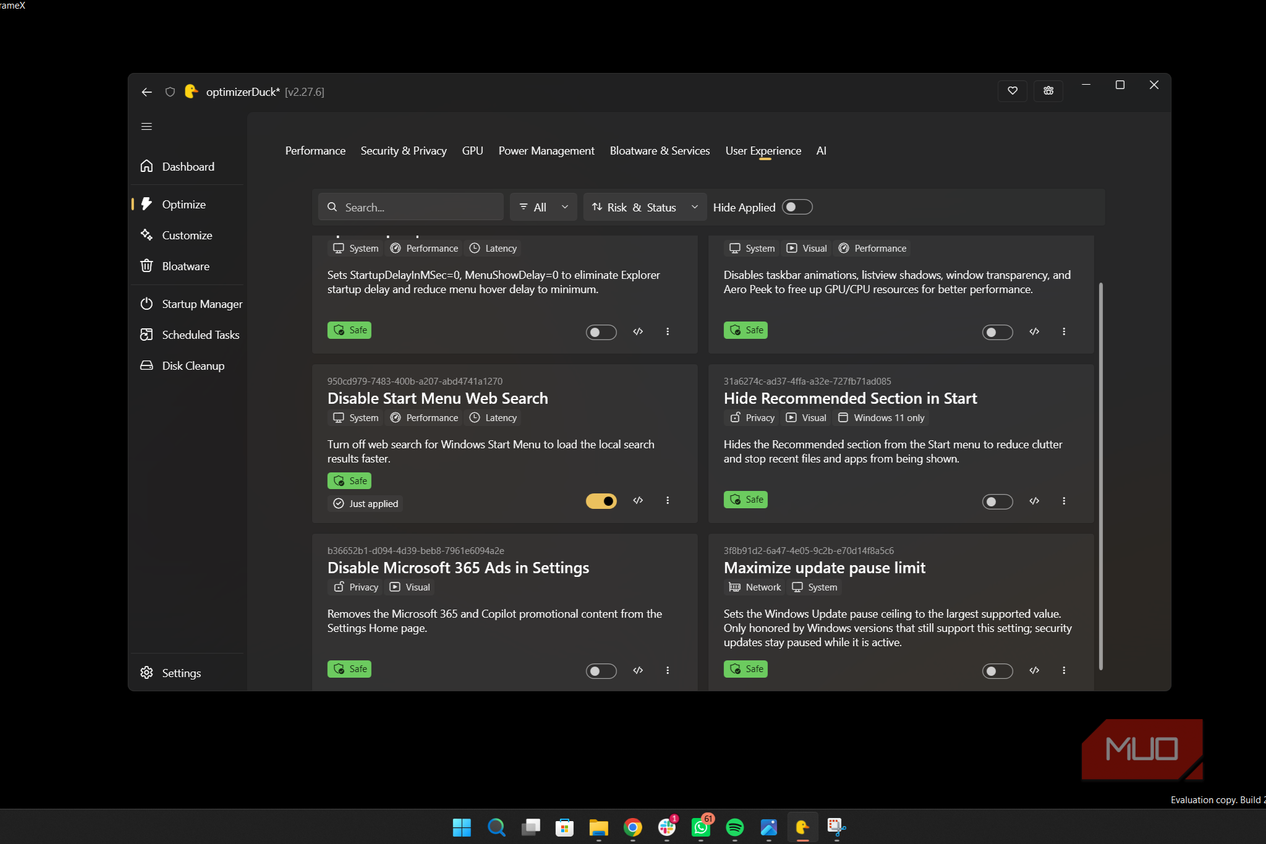Open more options for taskbar animations tweak
The image size is (1266, 844).
click(1064, 332)
